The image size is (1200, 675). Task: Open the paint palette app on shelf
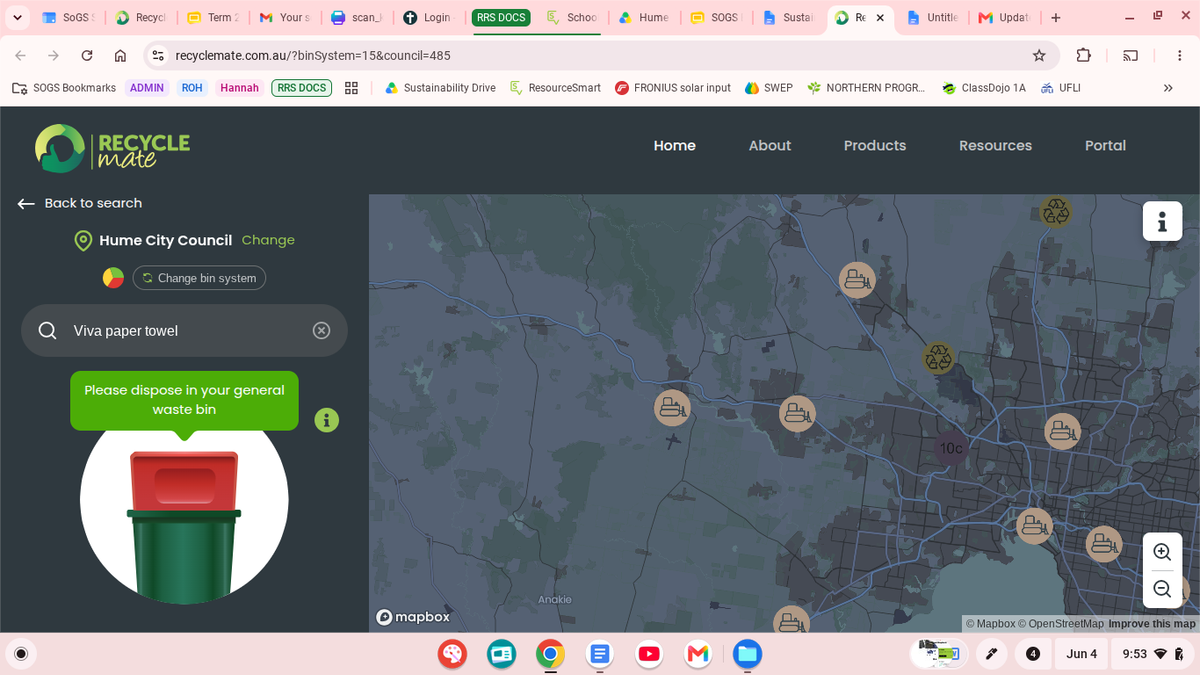pyautogui.click(x=452, y=654)
